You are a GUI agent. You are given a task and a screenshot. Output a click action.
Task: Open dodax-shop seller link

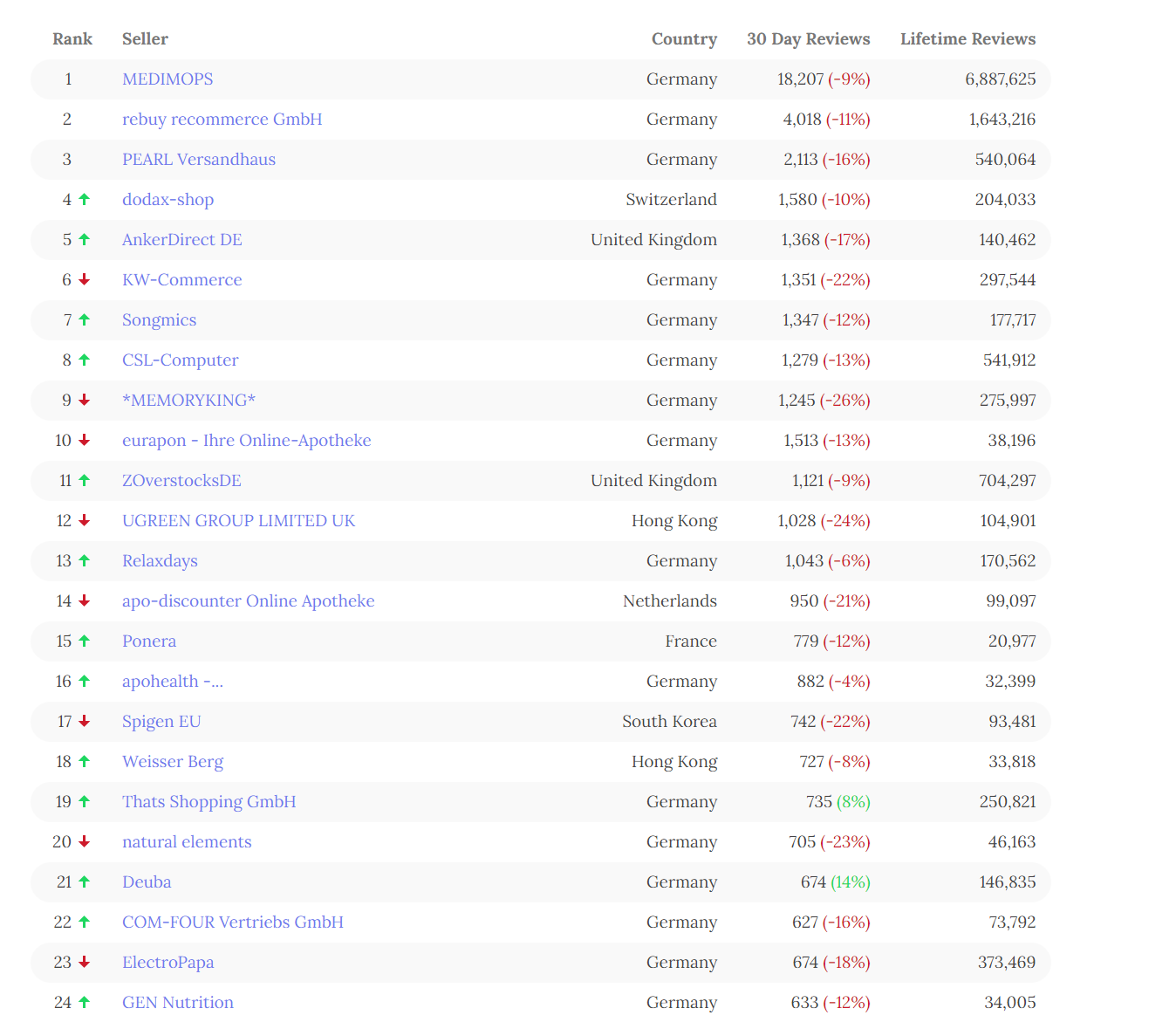pyautogui.click(x=168, y=200)
